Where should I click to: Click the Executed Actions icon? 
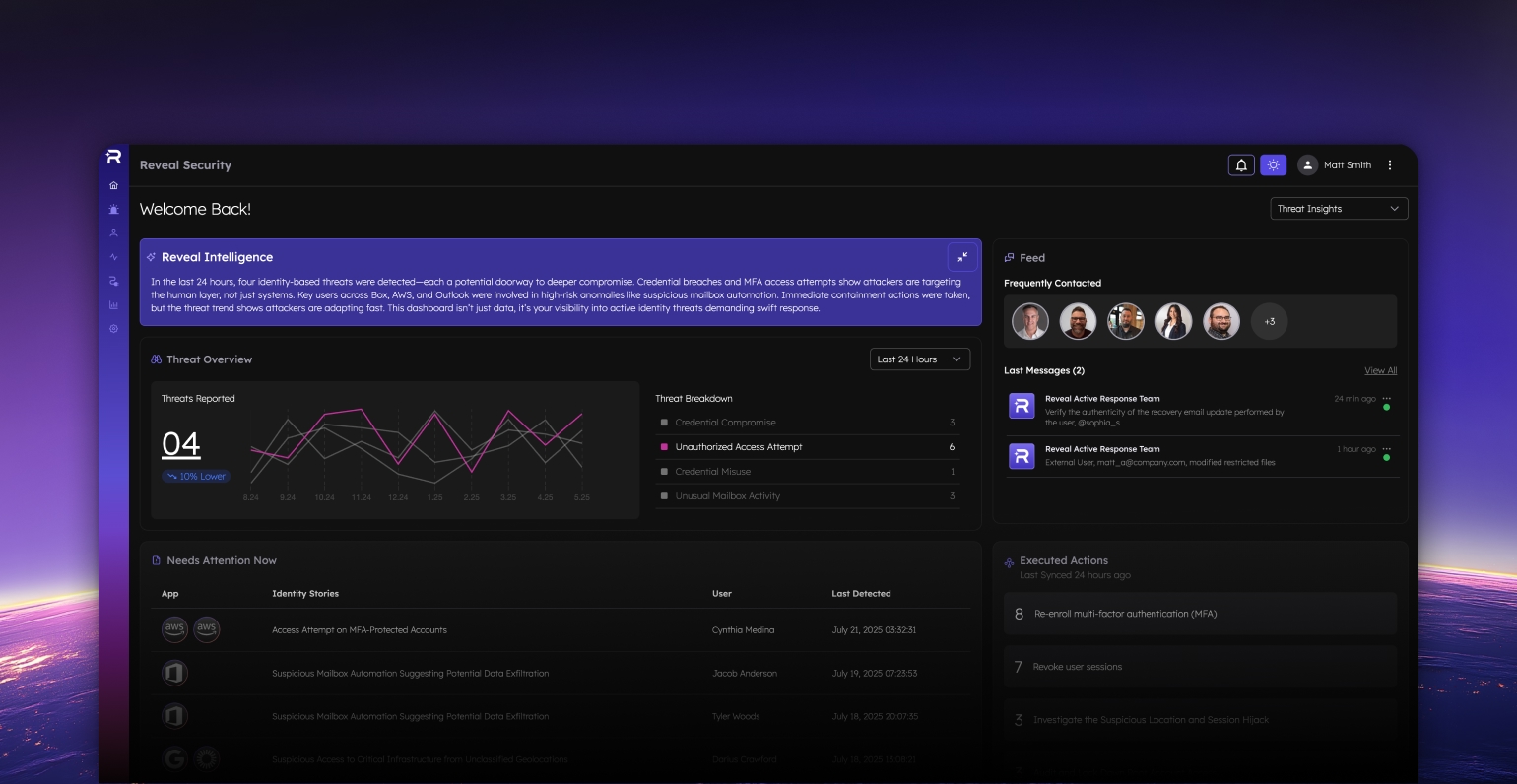(x=1009, y=563)
